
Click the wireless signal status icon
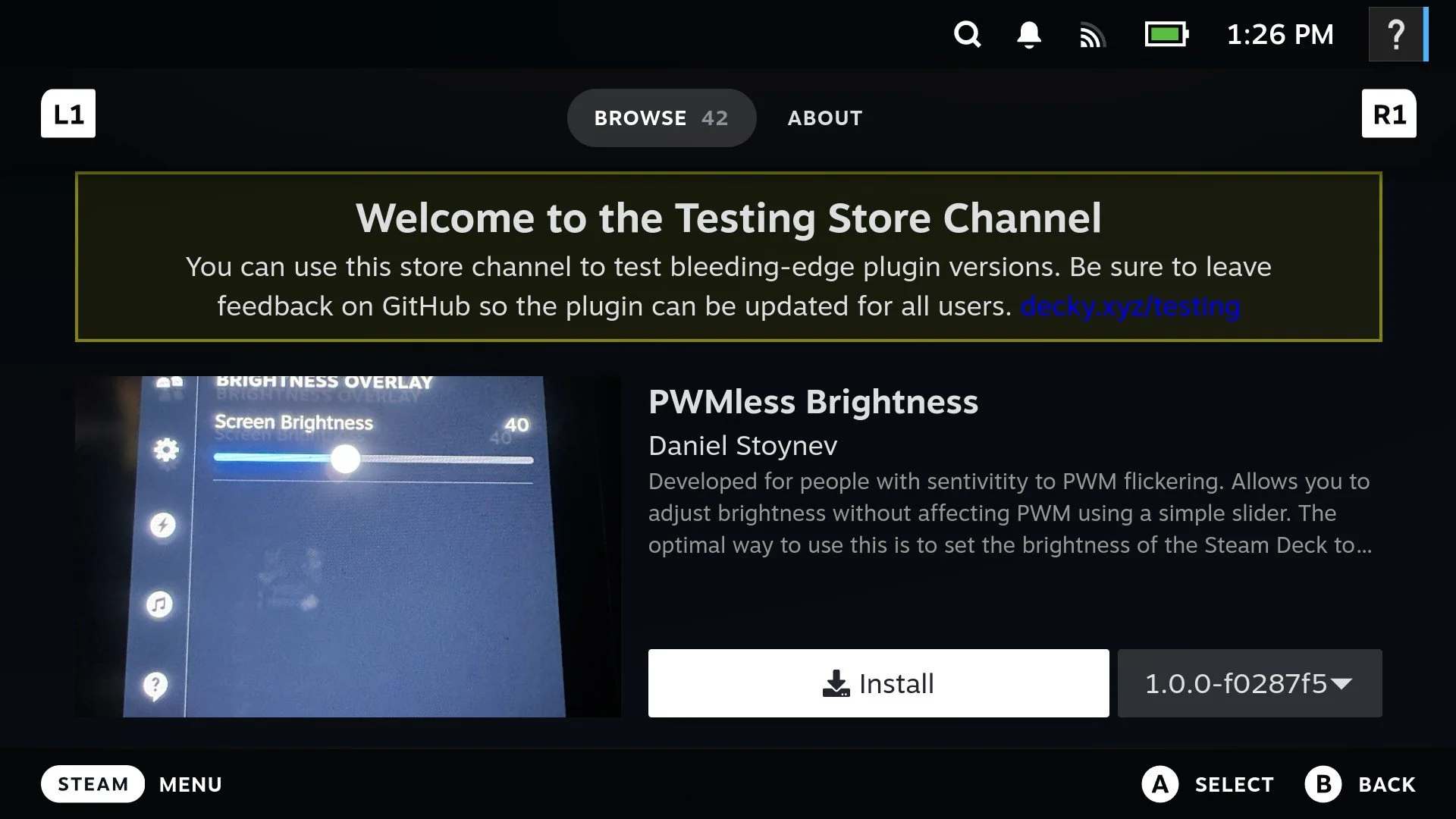click(1092, 35)
